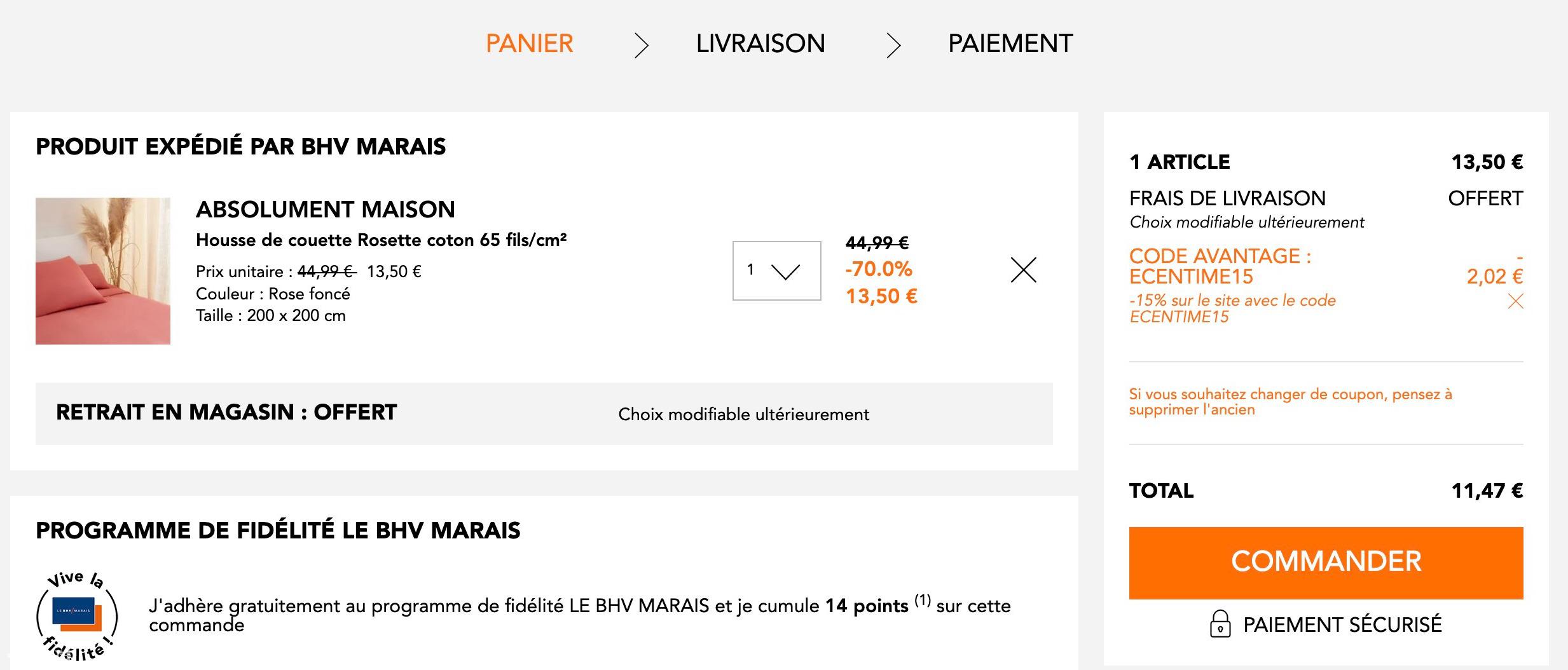Remove the ECENTIME15 promo code
The image size is (1568, 670).
tap(1516, 301)
